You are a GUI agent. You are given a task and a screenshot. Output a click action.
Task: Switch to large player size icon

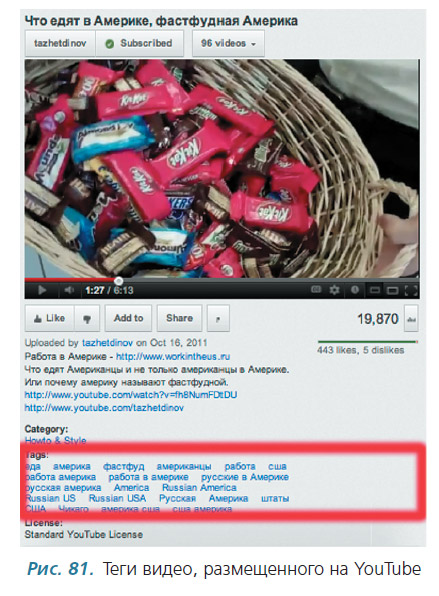pos(392,291)
